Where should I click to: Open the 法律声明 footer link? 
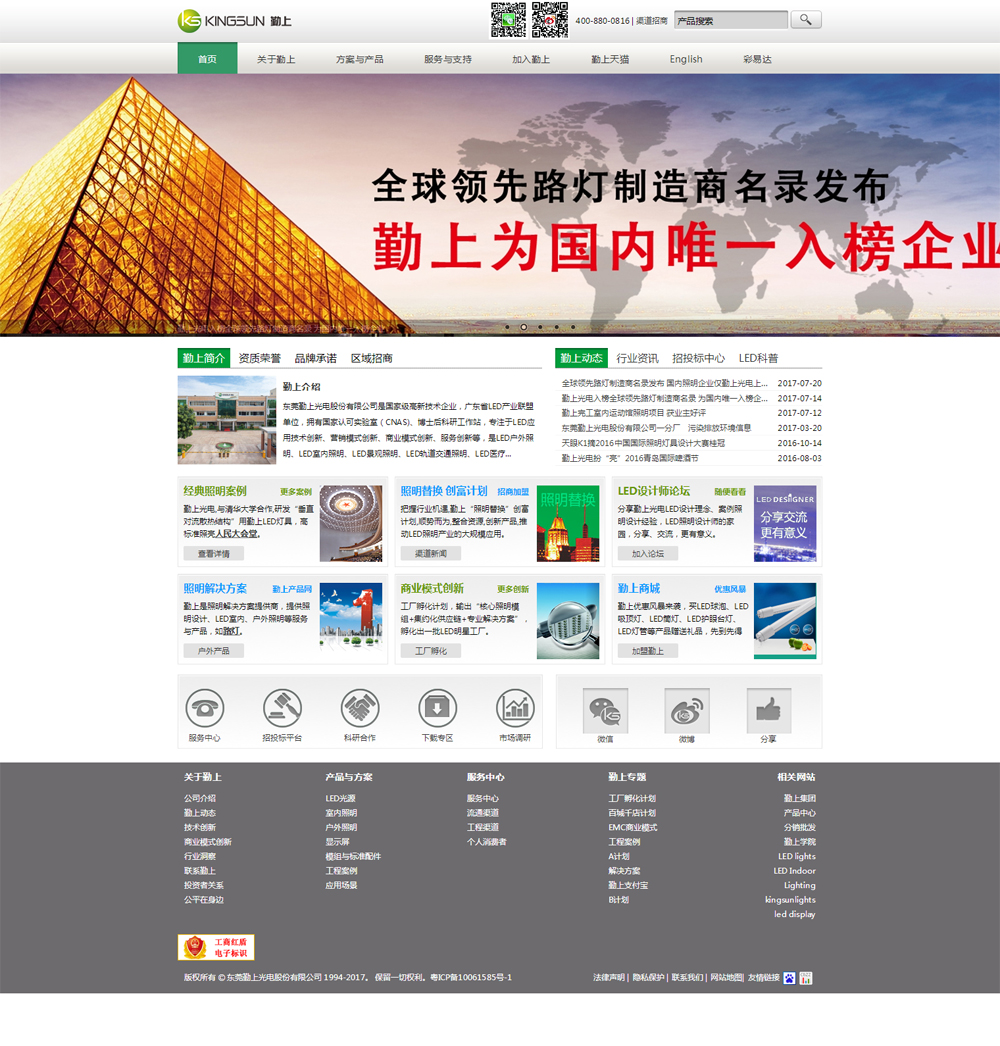[608, 977]
